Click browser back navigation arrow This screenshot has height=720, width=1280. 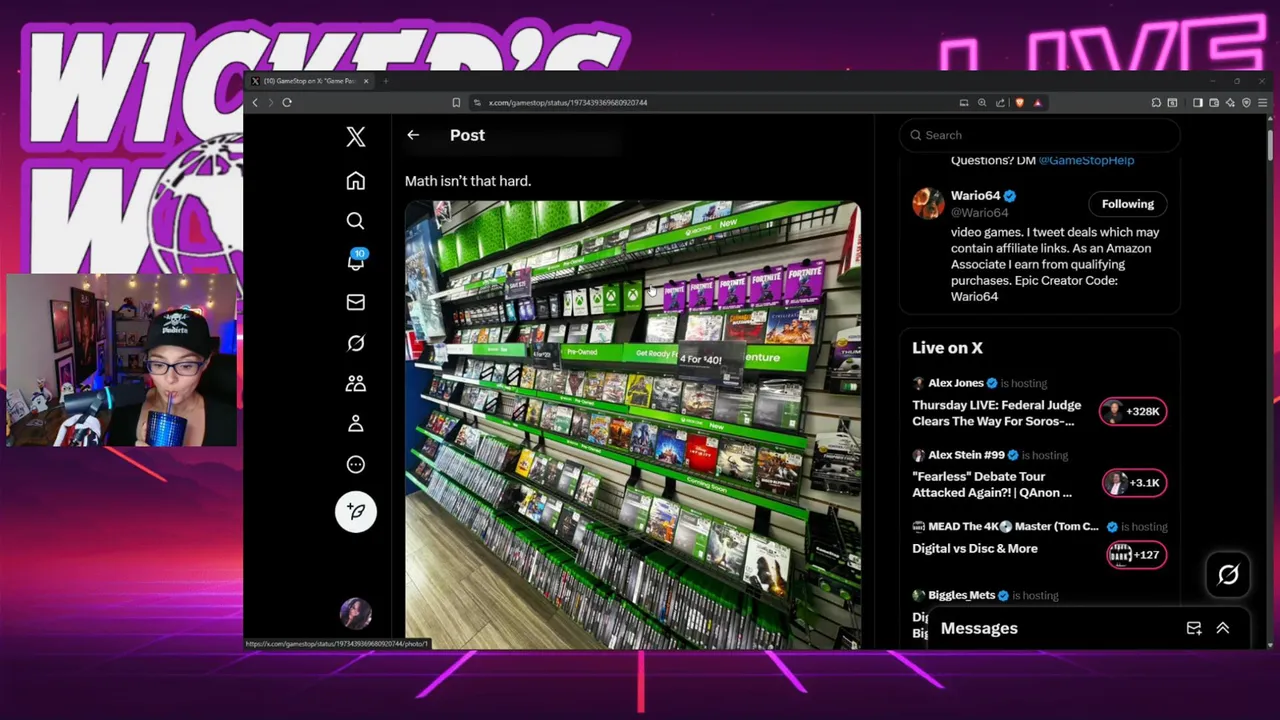(255, 102)
